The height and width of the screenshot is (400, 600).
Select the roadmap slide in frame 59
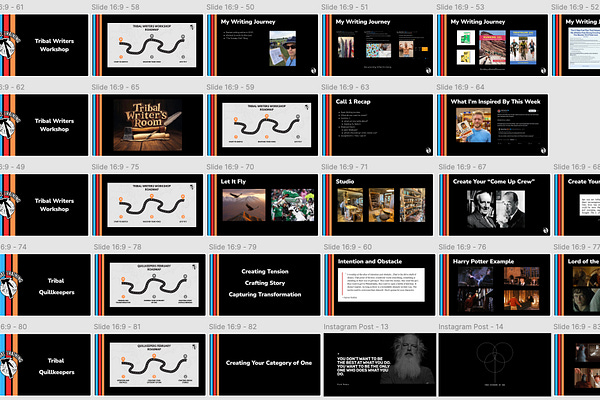point(262,125)
